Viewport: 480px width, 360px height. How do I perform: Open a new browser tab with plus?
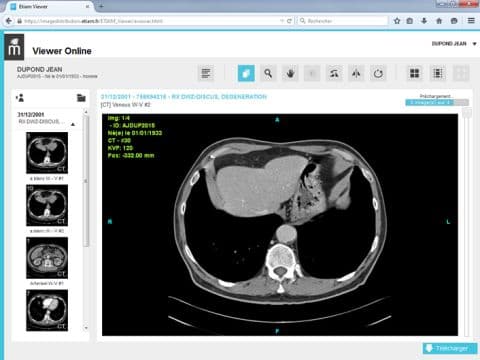(101, 6)
